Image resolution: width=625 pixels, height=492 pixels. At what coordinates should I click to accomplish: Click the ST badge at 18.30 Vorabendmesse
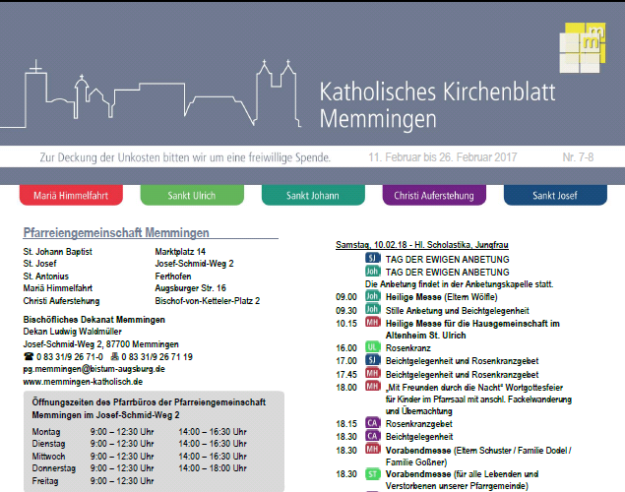pos(372,474)
